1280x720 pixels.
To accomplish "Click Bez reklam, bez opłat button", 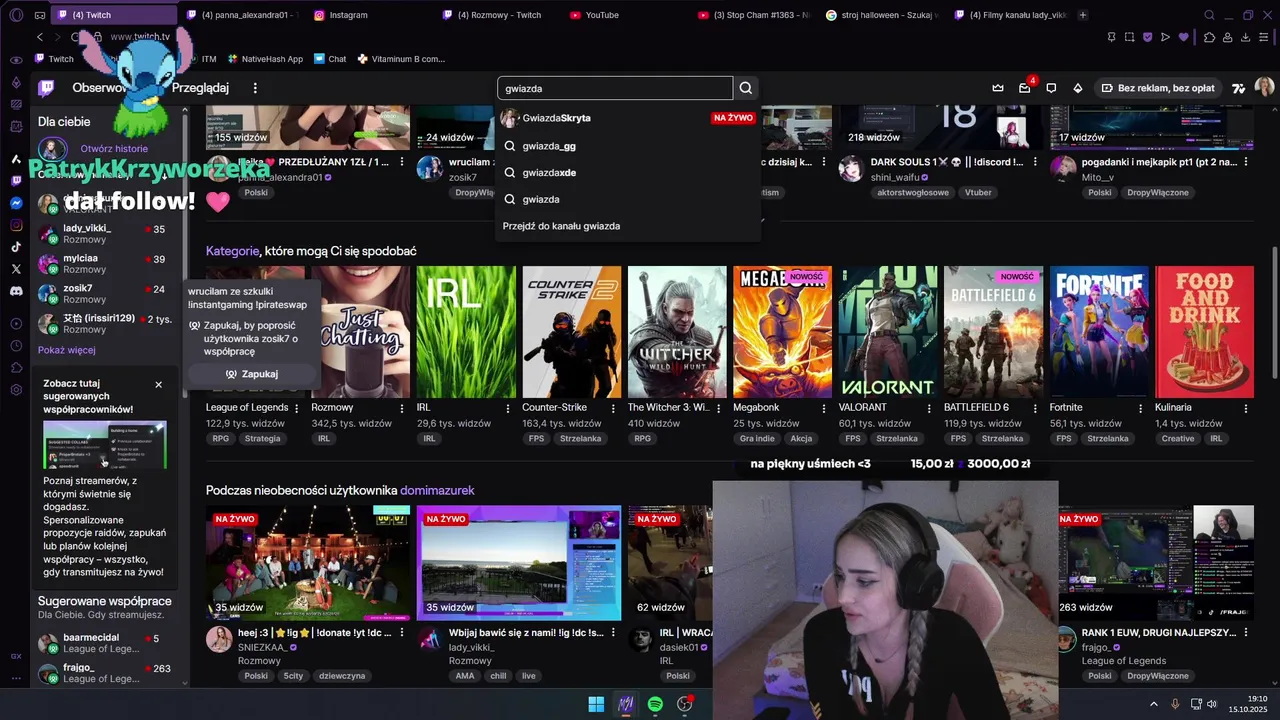I will point(1158,88).
